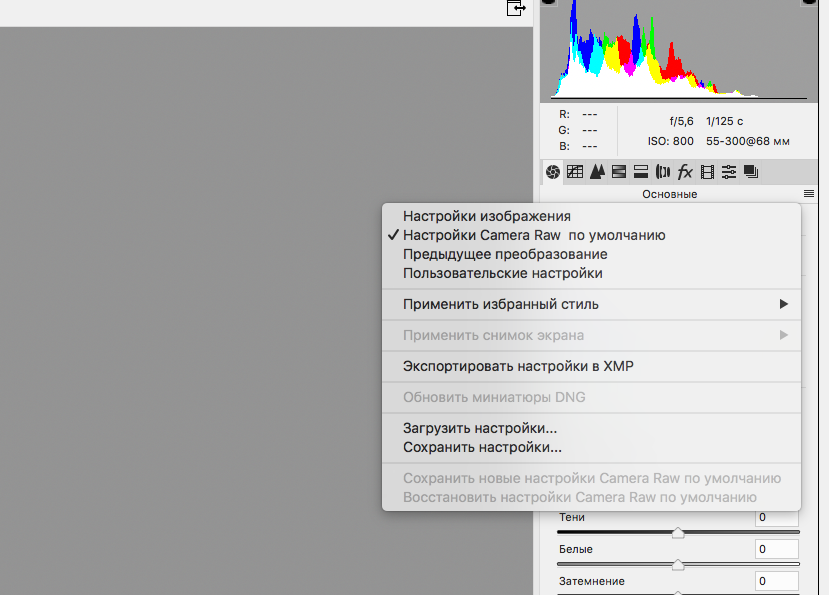Click the 'Белые' slider handle
The image size is (829, 595).
tap(678, 565)
